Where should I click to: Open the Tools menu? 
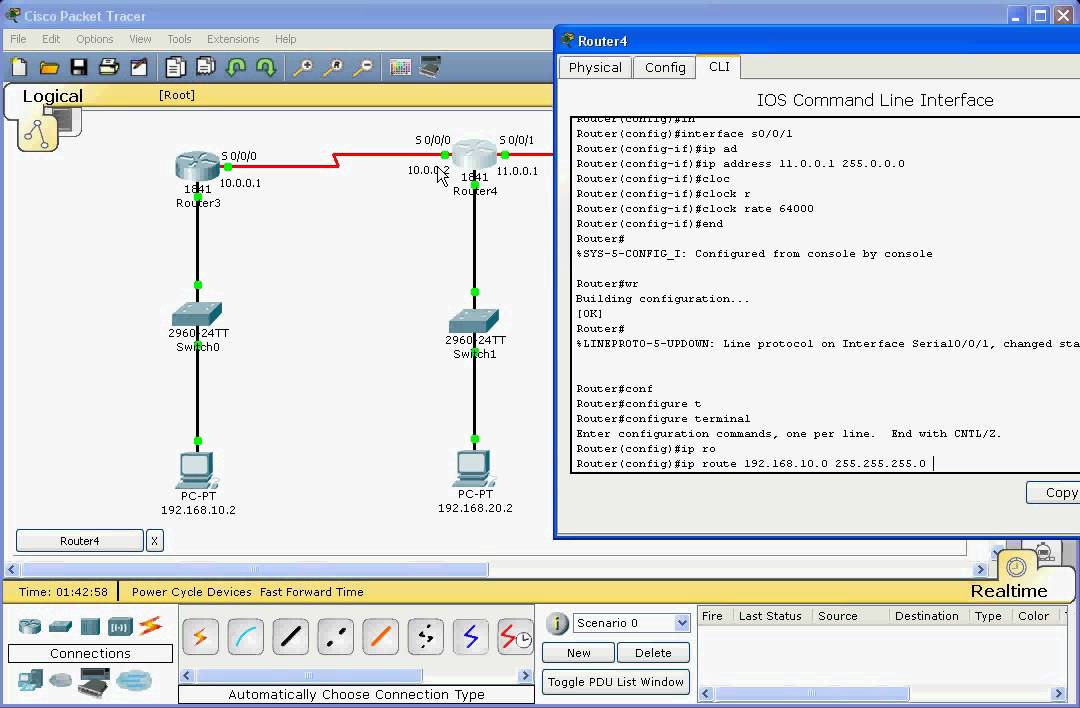(179, 39)
